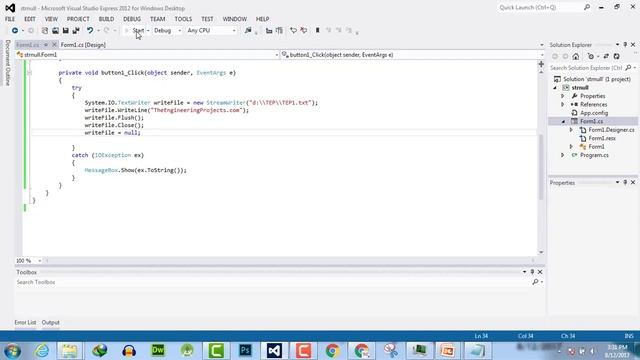This screenshot has height=360, width=640.
Task: Click the increase indent toolbar icon
Action: click(279, 31)
